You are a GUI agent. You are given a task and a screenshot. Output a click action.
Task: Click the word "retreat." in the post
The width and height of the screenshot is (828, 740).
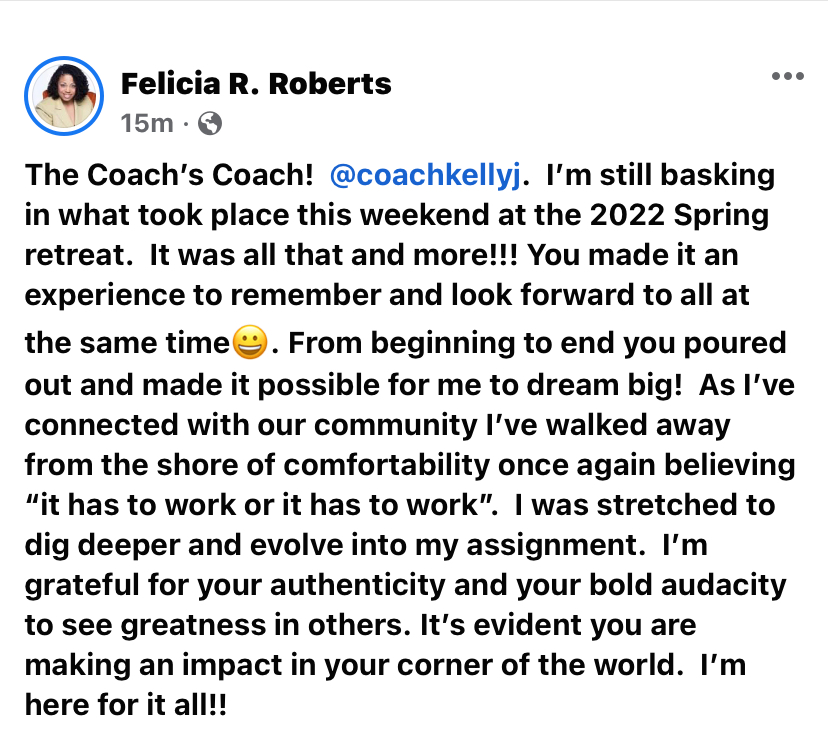[79, 255]
